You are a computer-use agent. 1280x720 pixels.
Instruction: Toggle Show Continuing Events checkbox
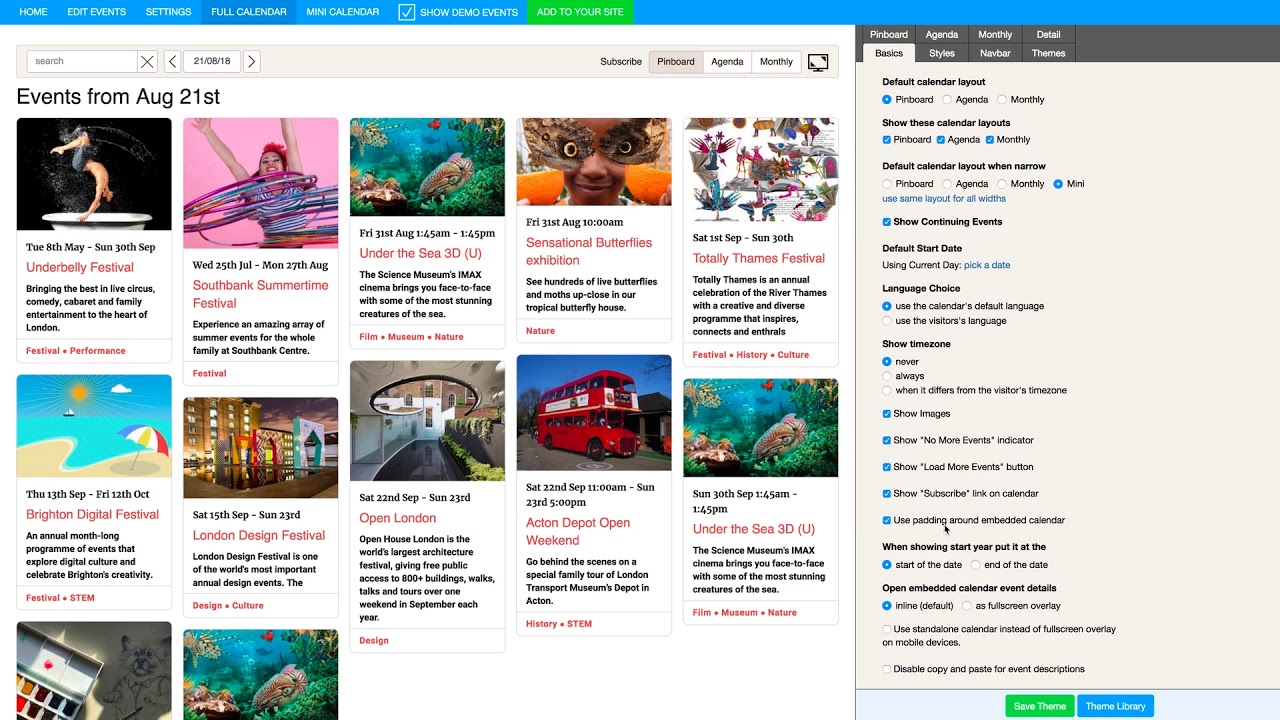[887, 222]
